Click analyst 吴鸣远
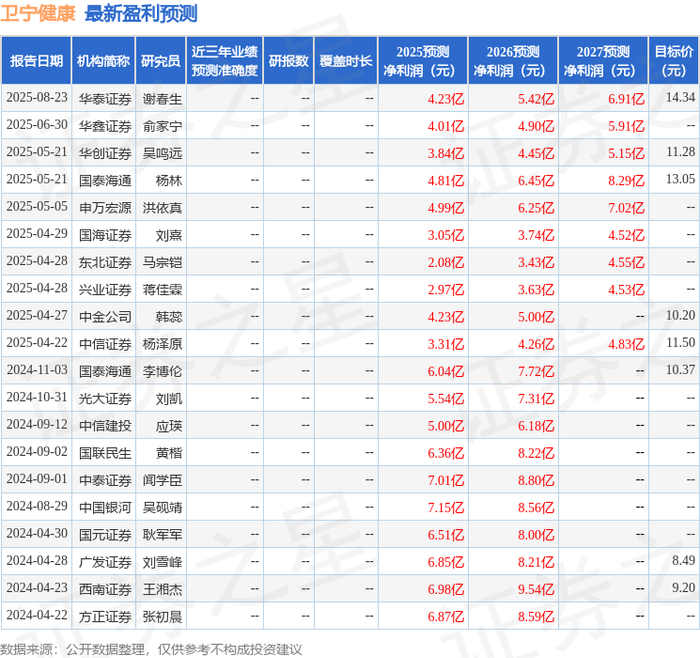The image size is (700, 658). (x=162, y=153)
